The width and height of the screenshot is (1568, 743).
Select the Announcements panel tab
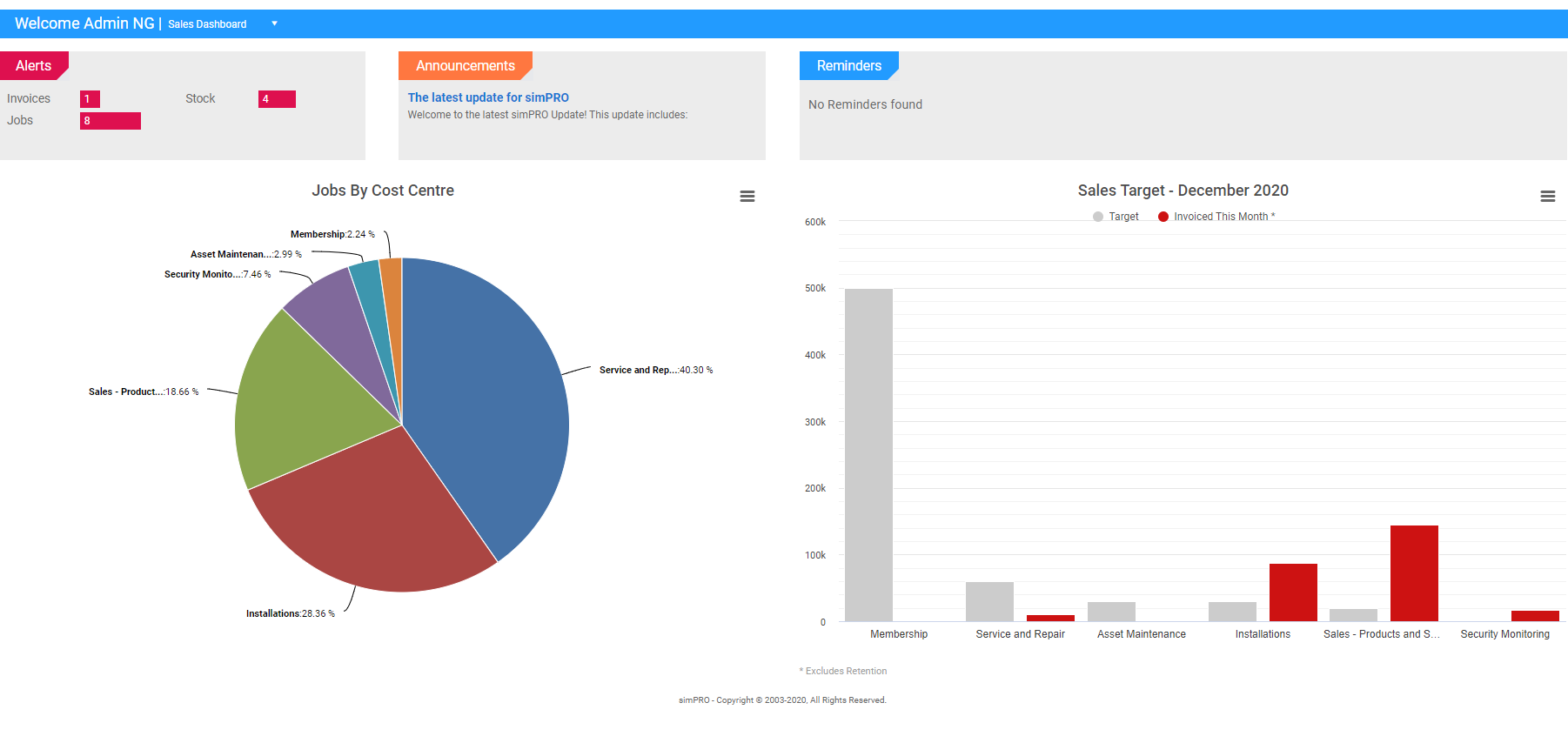[465, 66]
